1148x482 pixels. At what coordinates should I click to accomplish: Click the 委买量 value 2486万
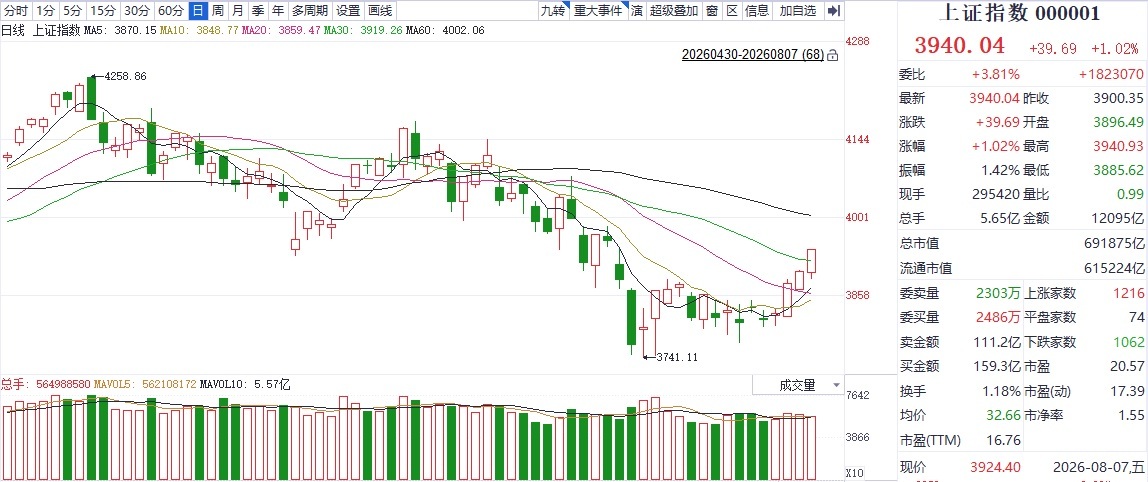[999, 317]
